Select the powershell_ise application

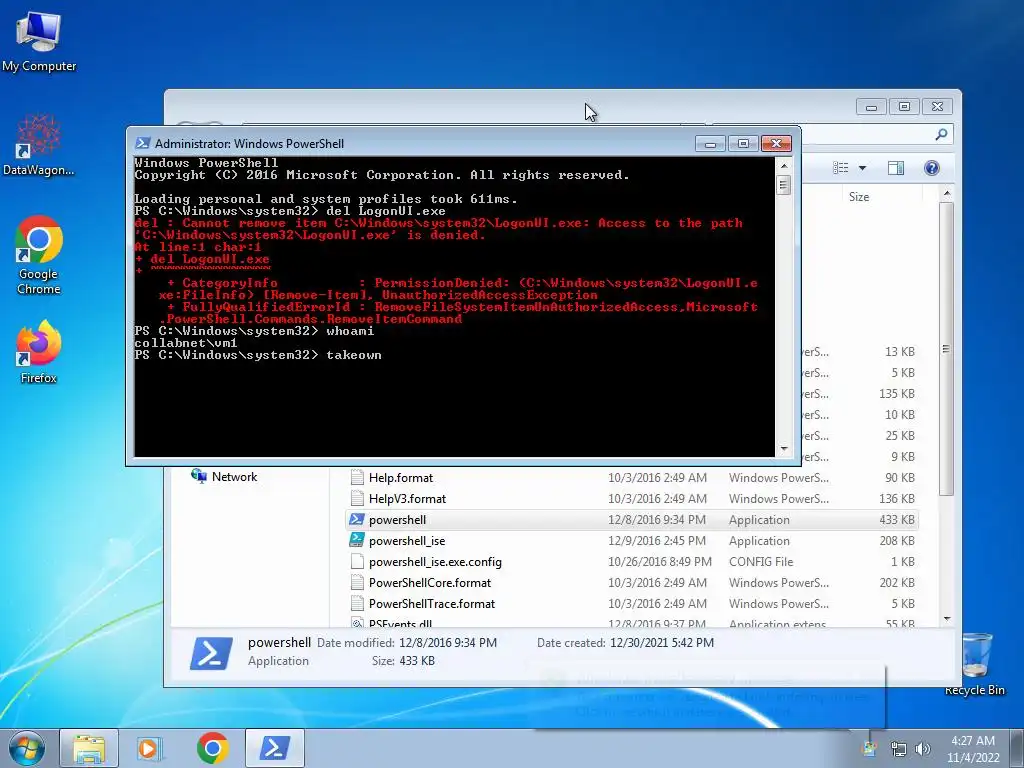click(x=632, y=541)
